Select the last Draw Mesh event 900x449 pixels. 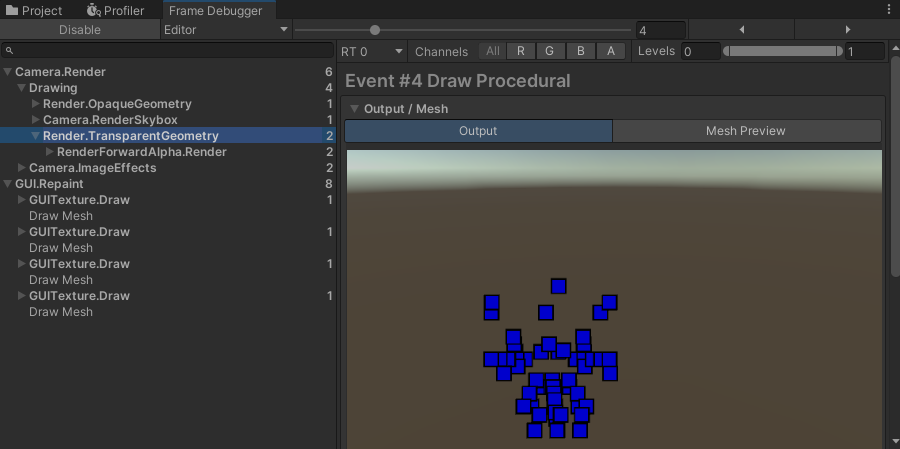(x=168, y=312)
